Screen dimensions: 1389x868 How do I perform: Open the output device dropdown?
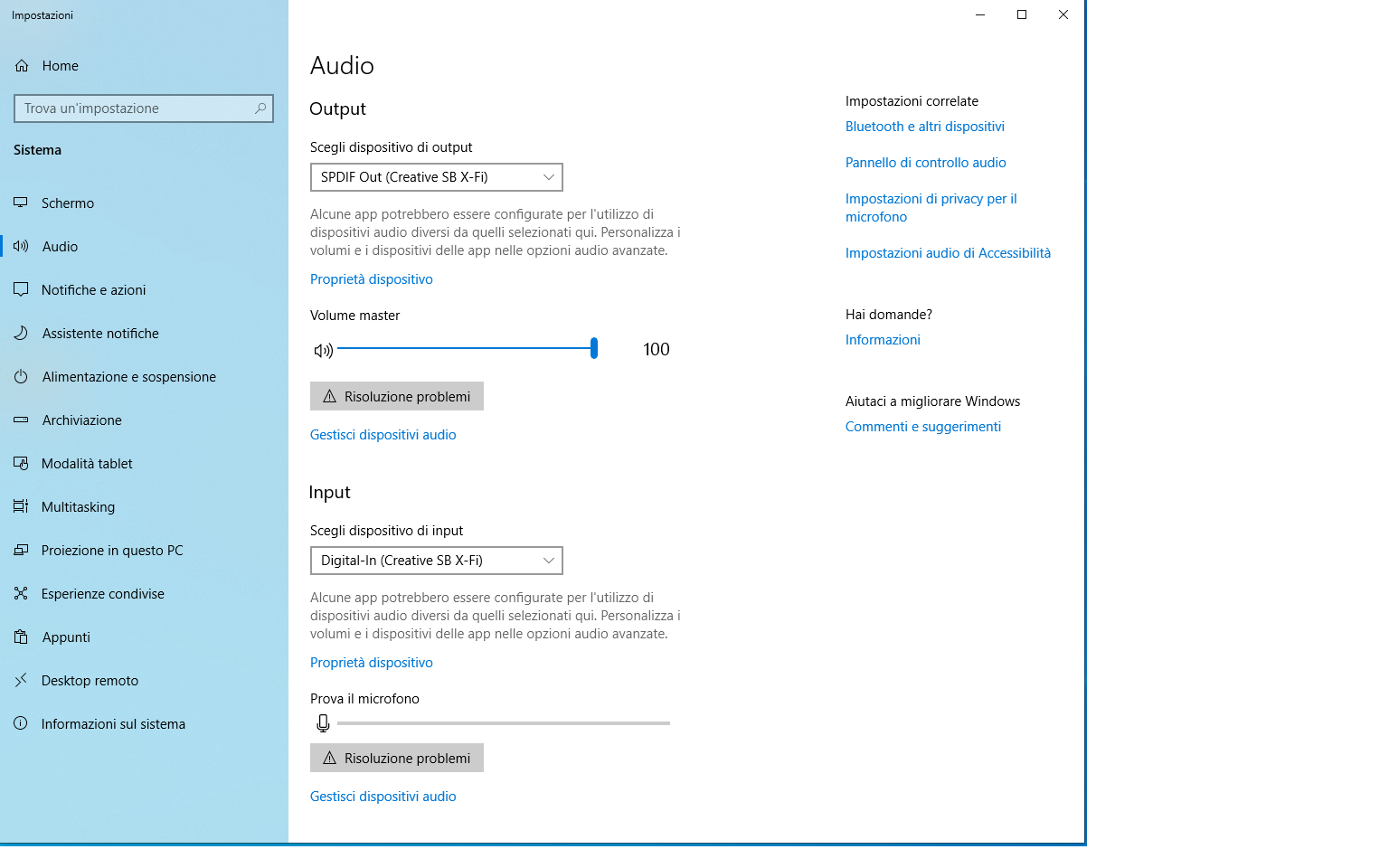437,177
